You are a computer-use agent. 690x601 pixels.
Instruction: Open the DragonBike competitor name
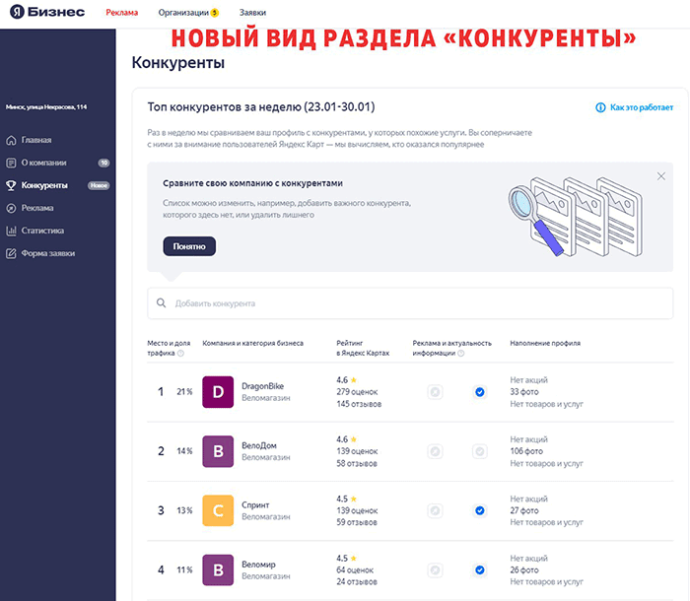[x=263, y=386]
